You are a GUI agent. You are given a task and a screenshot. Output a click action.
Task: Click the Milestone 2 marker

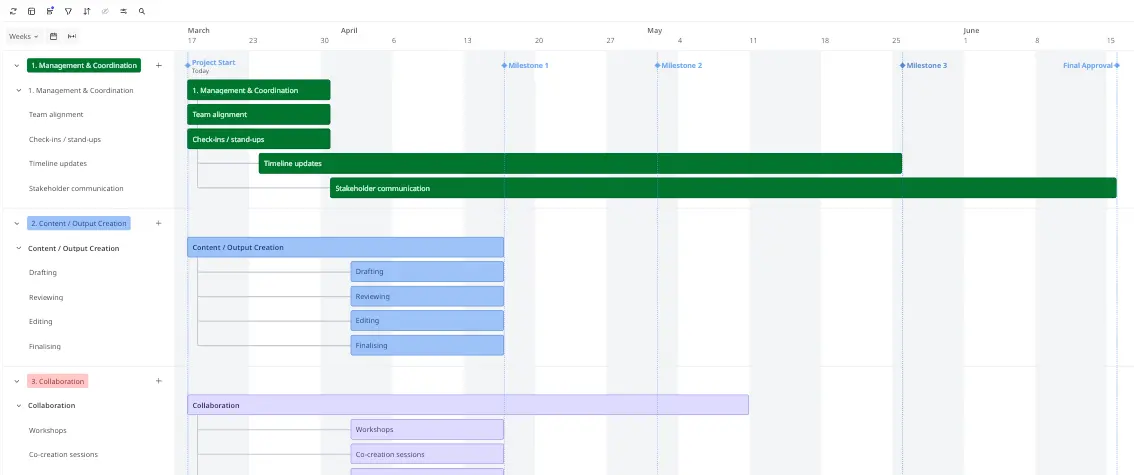[657, 65]
